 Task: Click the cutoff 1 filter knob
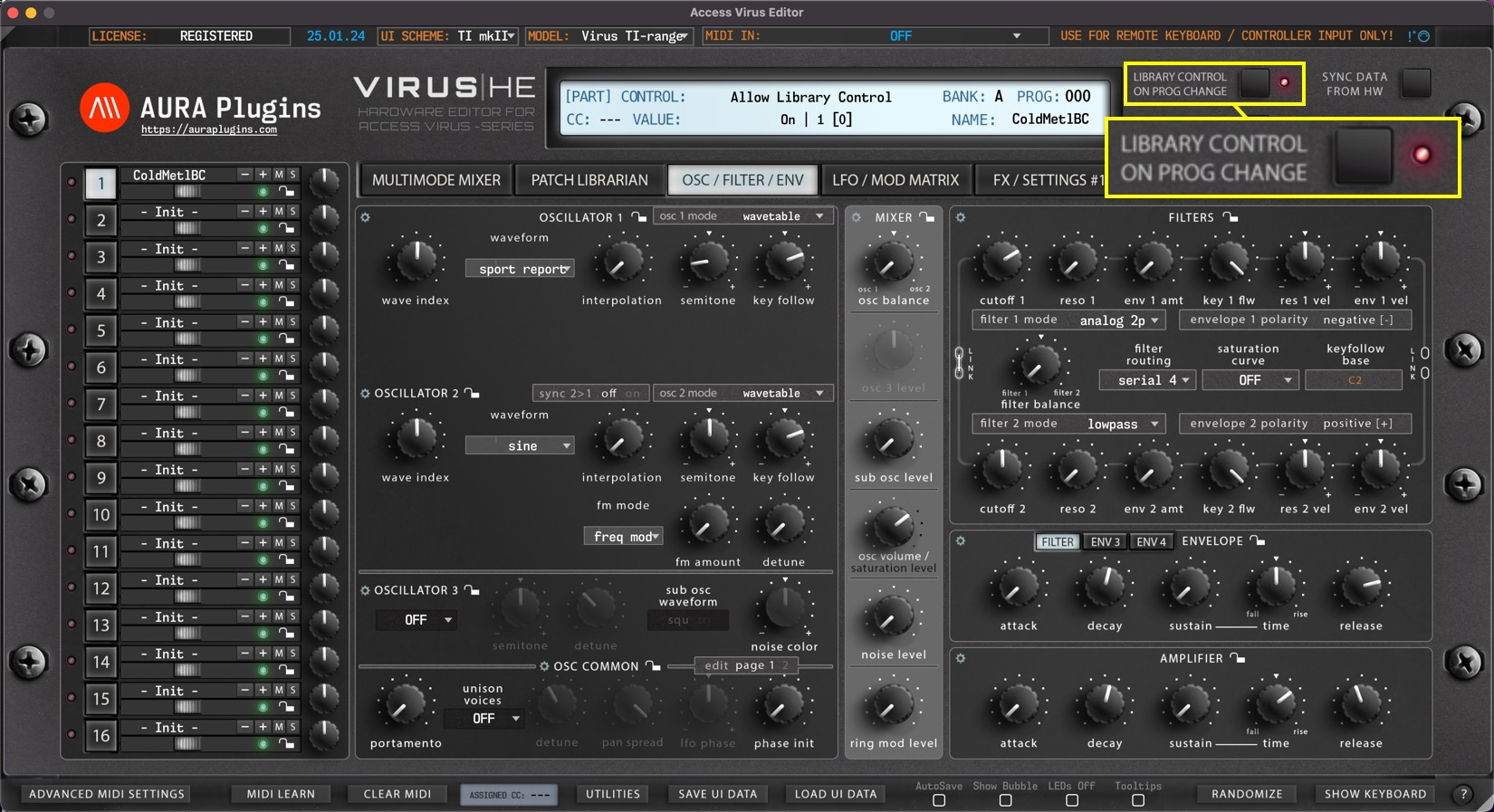[1001, 262]
